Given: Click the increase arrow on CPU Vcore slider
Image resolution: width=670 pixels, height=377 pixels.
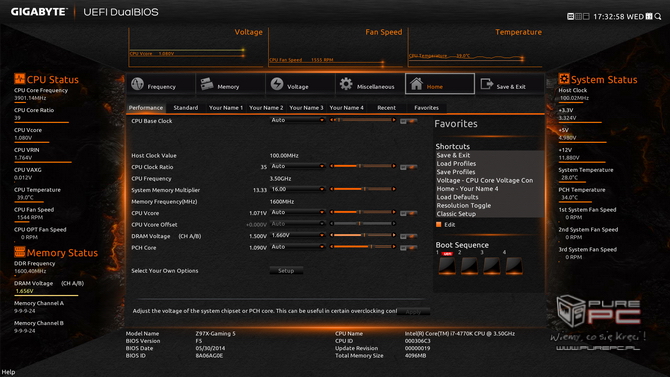Looking at the screenshot, I should pos(394,212).
